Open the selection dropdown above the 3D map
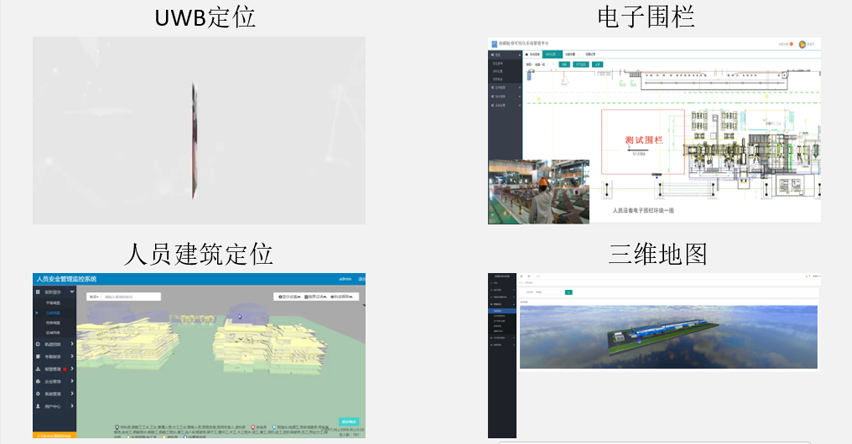This screenshot has height=444, width=852. pos(549,292)
